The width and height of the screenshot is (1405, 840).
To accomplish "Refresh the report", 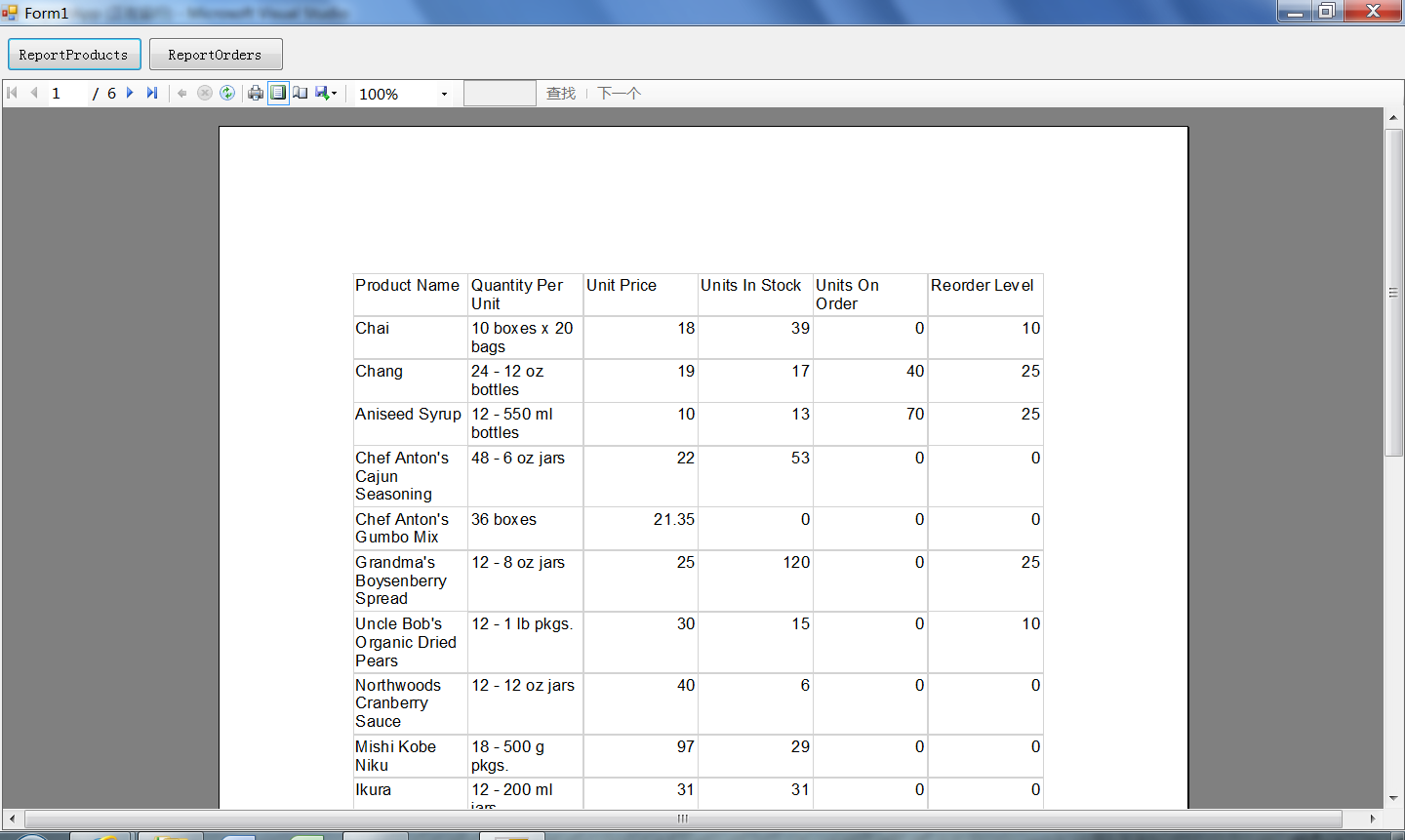I will (227, 93).
